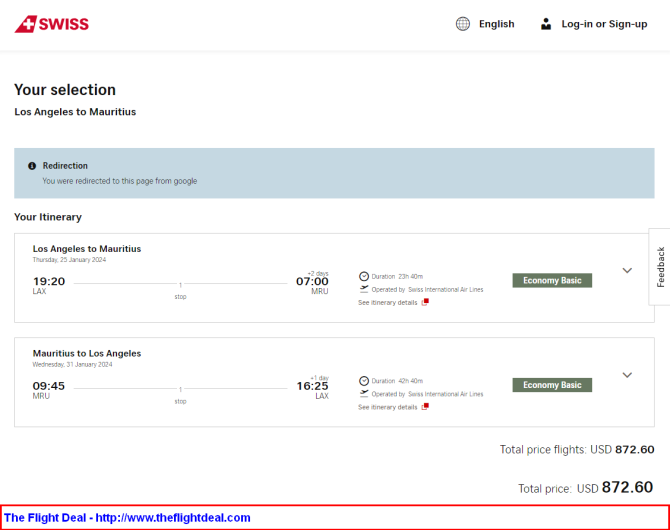This screenshot has width=670, height=530.
Task: Click the SWISS airline logo
Action: 52,24
